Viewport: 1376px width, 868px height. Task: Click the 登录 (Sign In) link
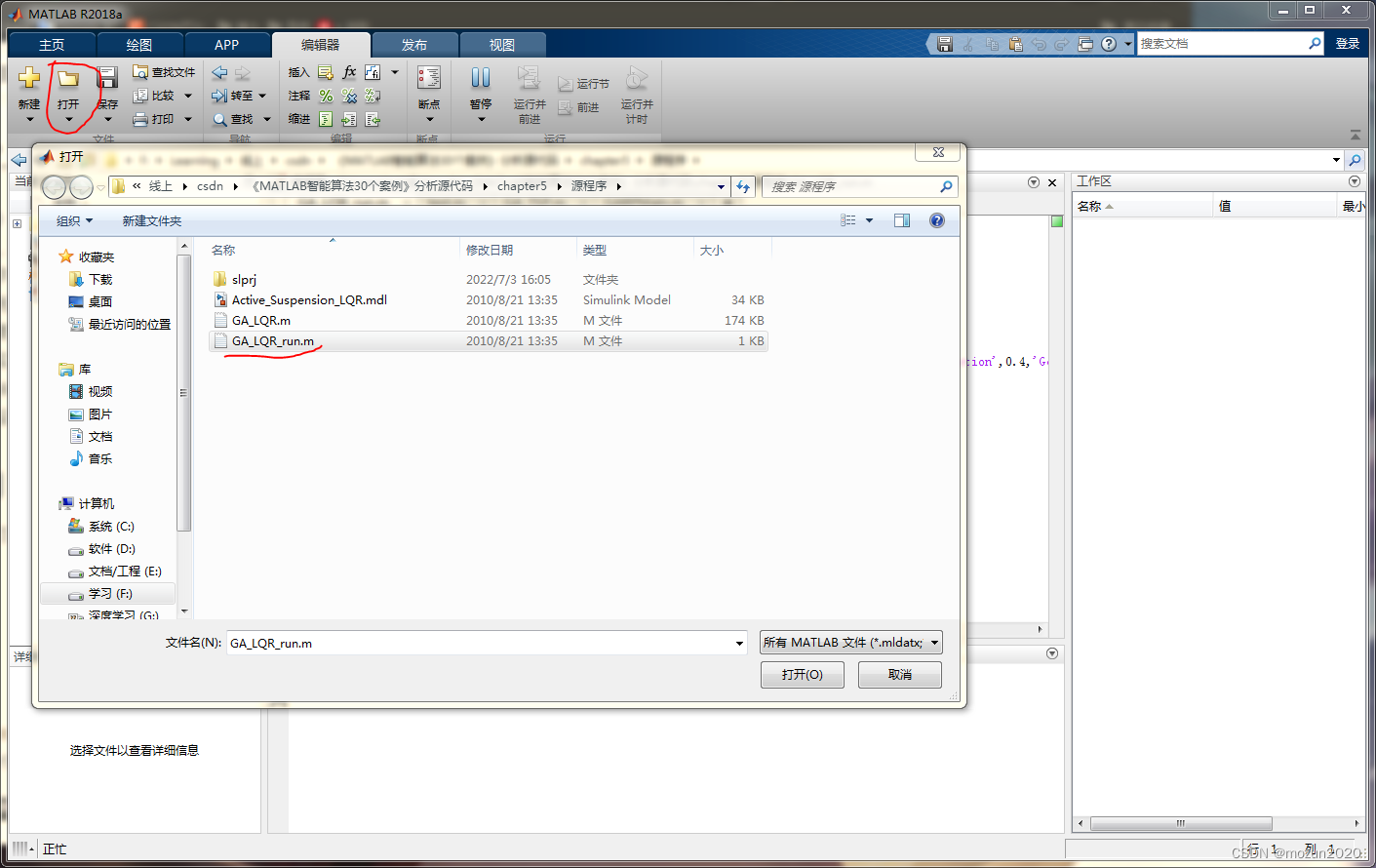[1348, 44]
